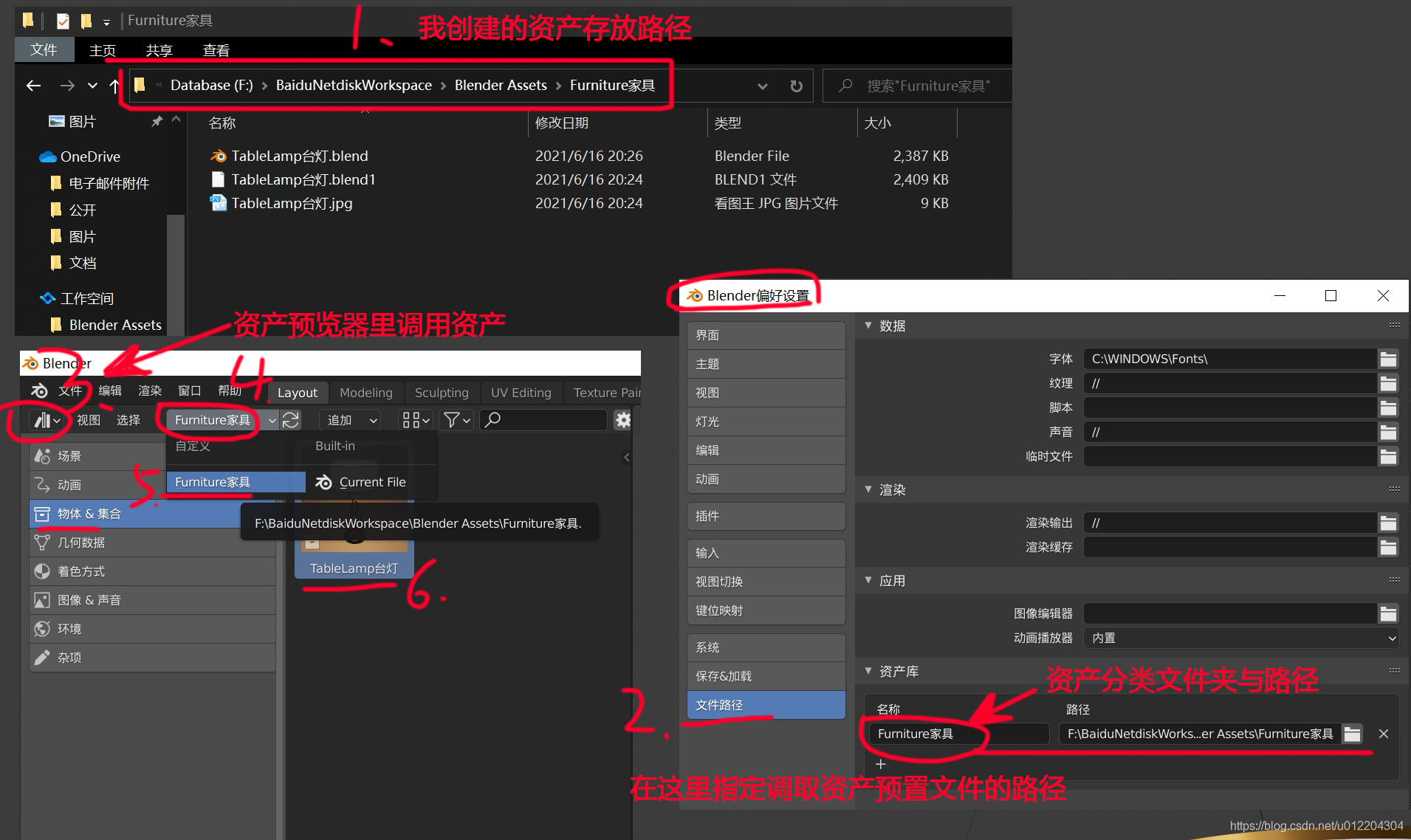The image size is (1411, 840).
Task: Click the asset browser search field
Action: pyautogui.click(x=544, y=420)
